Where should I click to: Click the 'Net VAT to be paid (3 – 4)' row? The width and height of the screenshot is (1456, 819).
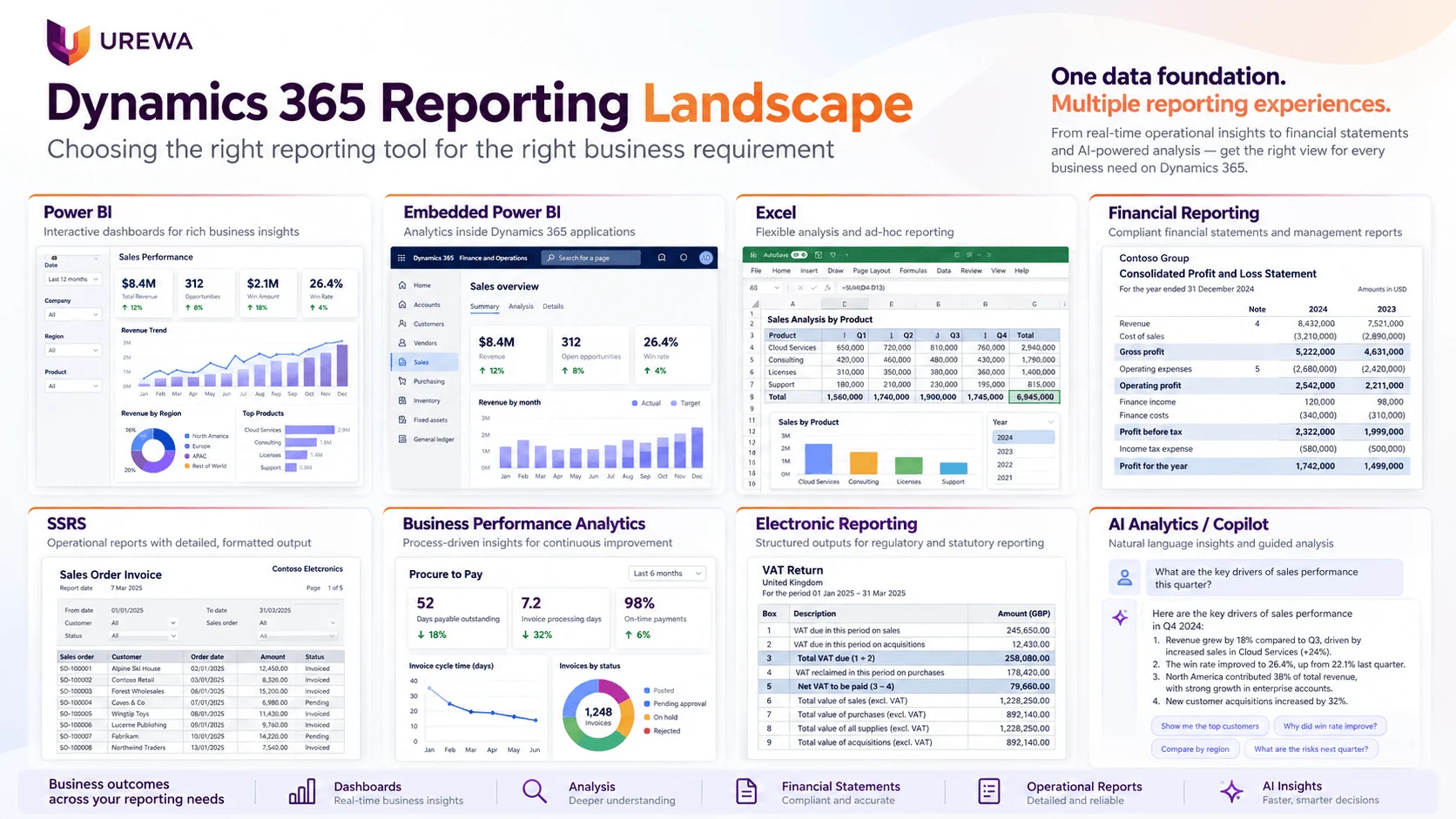tap(907, 687)
